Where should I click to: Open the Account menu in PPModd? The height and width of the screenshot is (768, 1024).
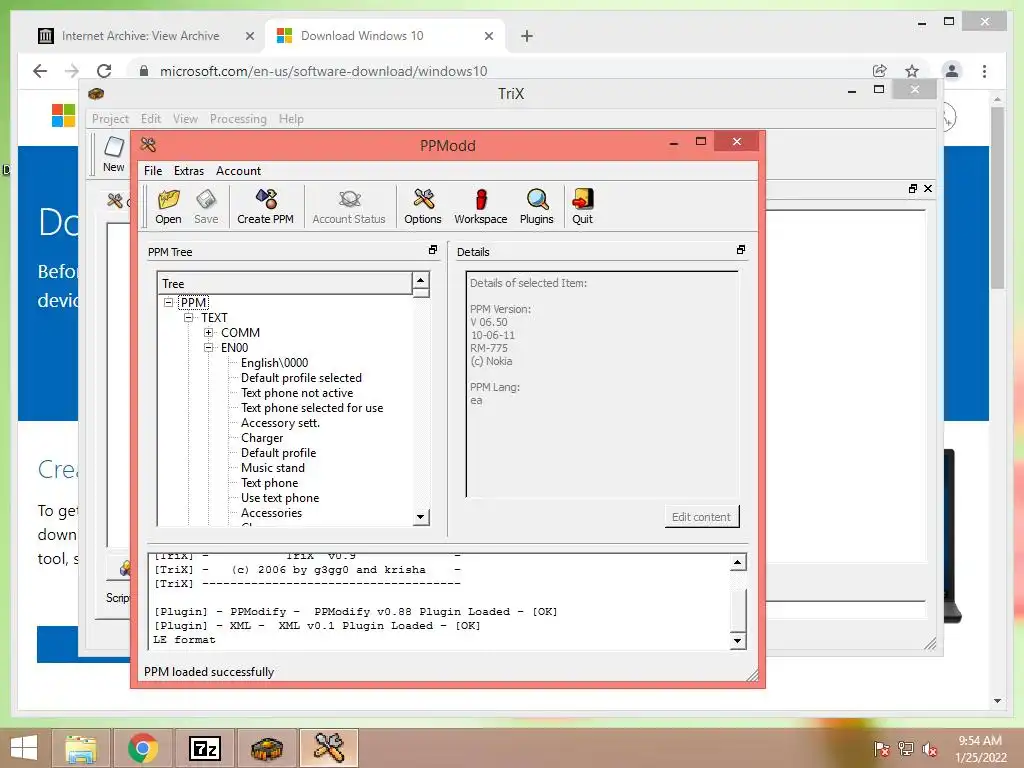click(x=238, y=170)
